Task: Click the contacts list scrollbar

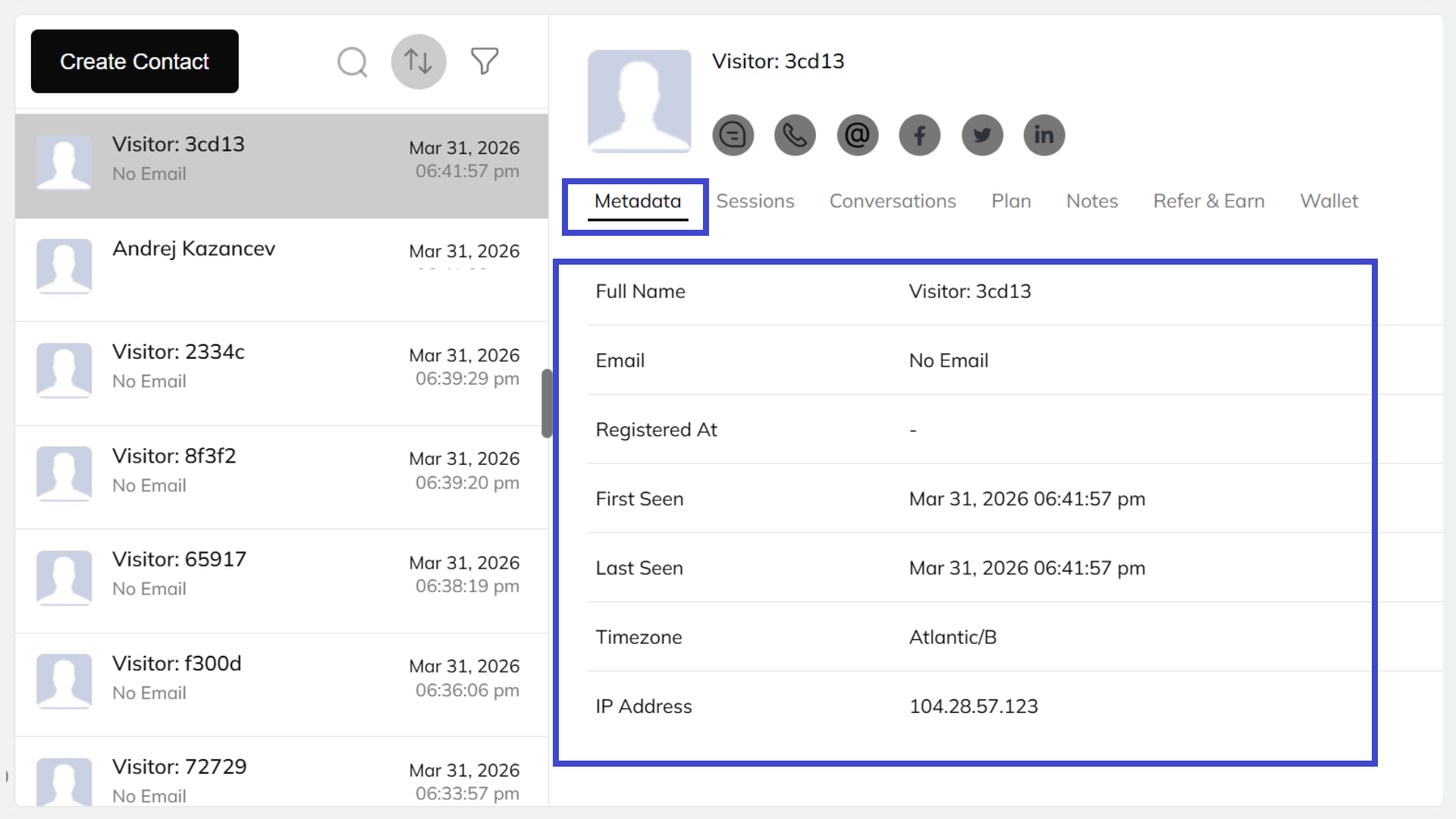Action: tap(544, 402)
